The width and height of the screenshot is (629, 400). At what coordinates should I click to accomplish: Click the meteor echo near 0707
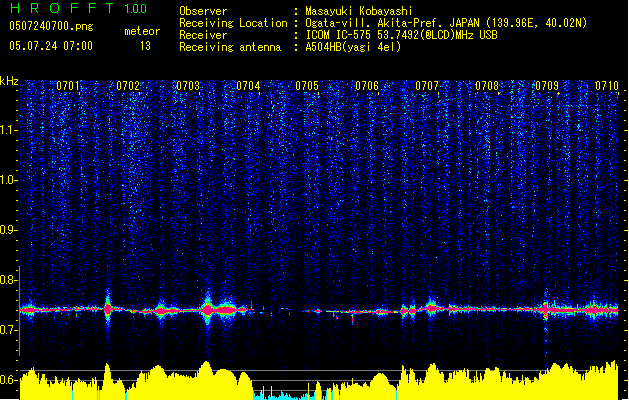(x=432, y=307)
